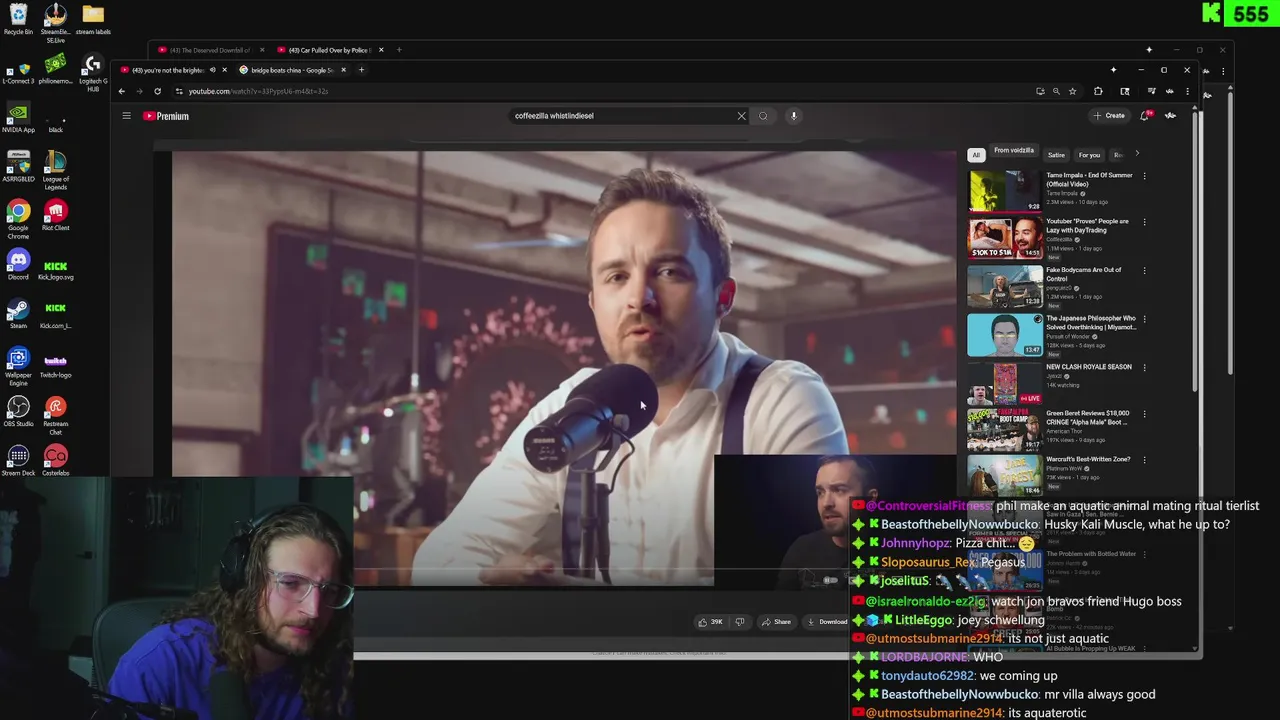Click the Download button under video
The width and height of the screenshot is (1280, 720).
point(828,622)
